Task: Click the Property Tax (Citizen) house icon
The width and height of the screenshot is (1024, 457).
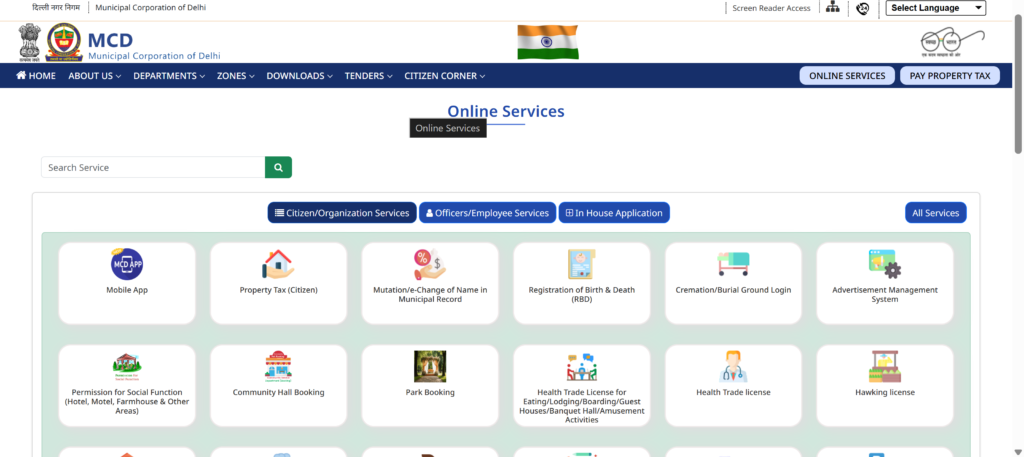Action: 278,265
